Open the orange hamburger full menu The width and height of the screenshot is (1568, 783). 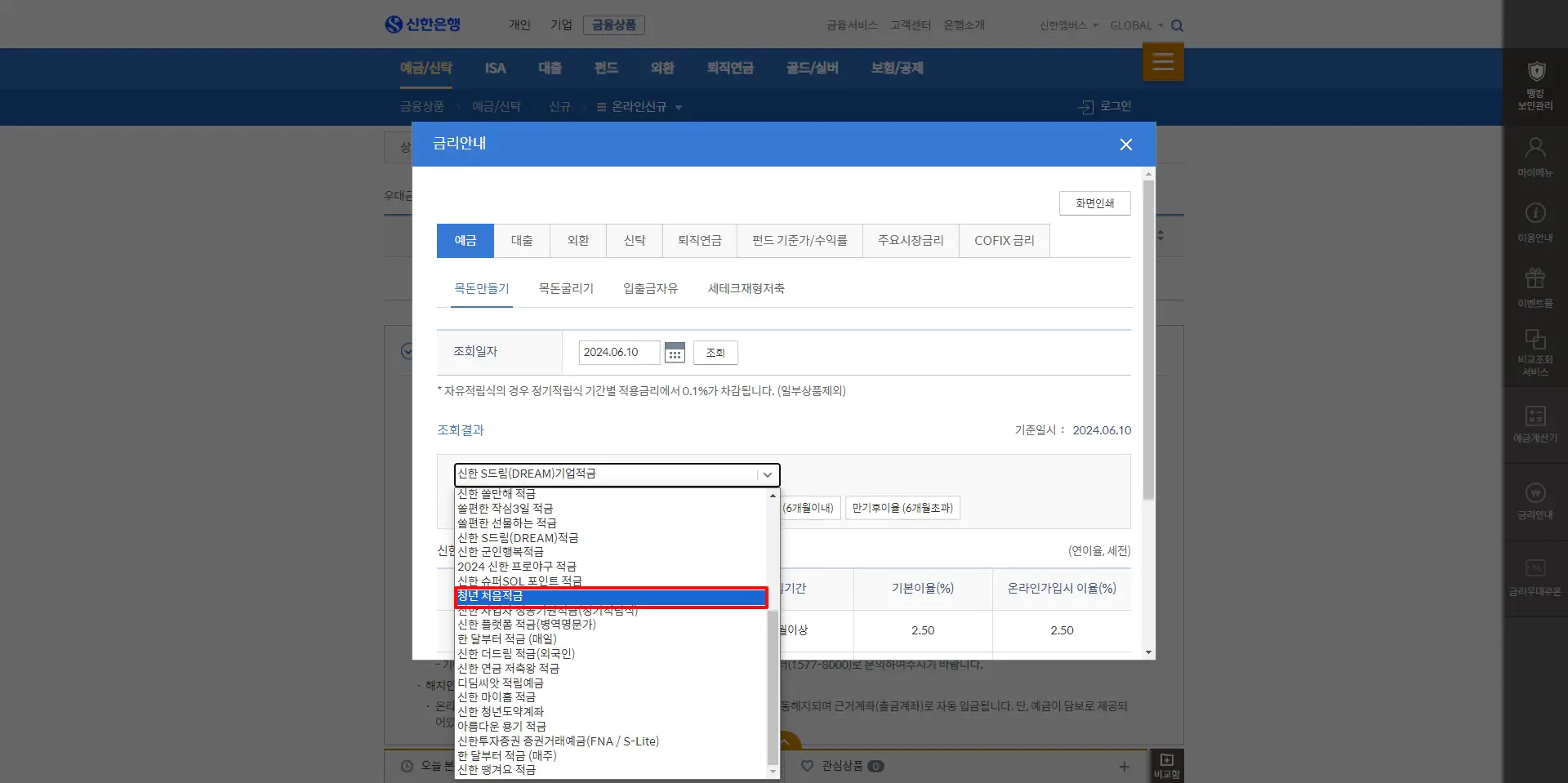(x=1163, y=62)
